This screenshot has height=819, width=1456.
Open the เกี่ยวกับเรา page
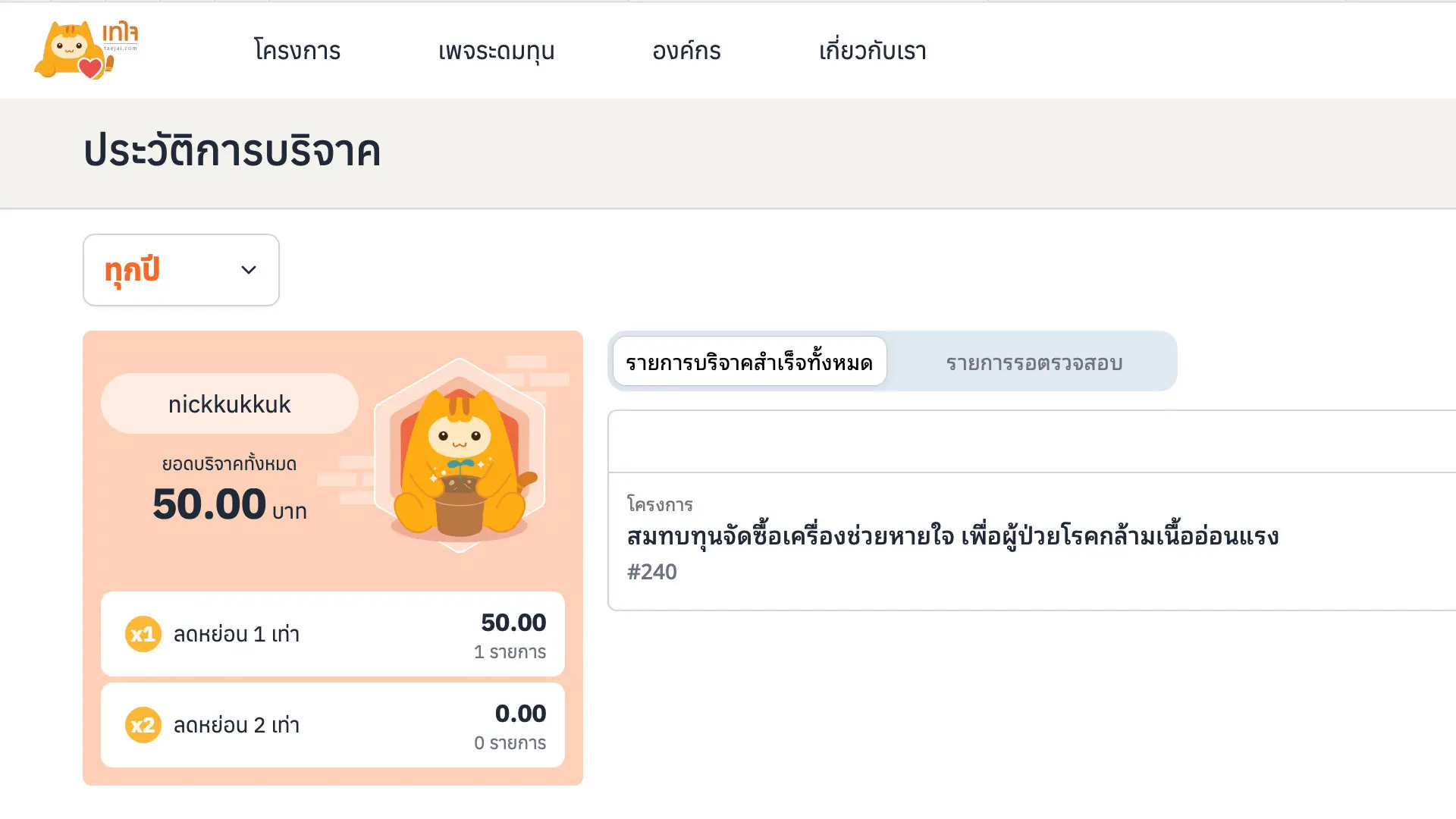point(872,51)
